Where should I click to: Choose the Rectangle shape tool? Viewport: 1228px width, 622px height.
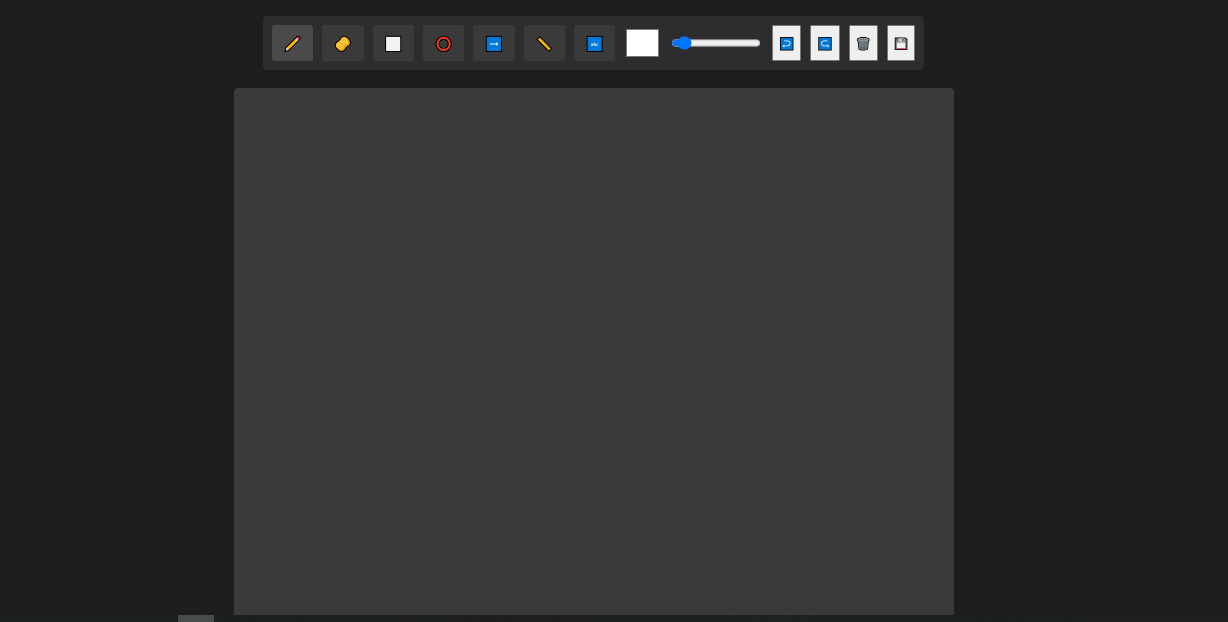click(393, 43)
